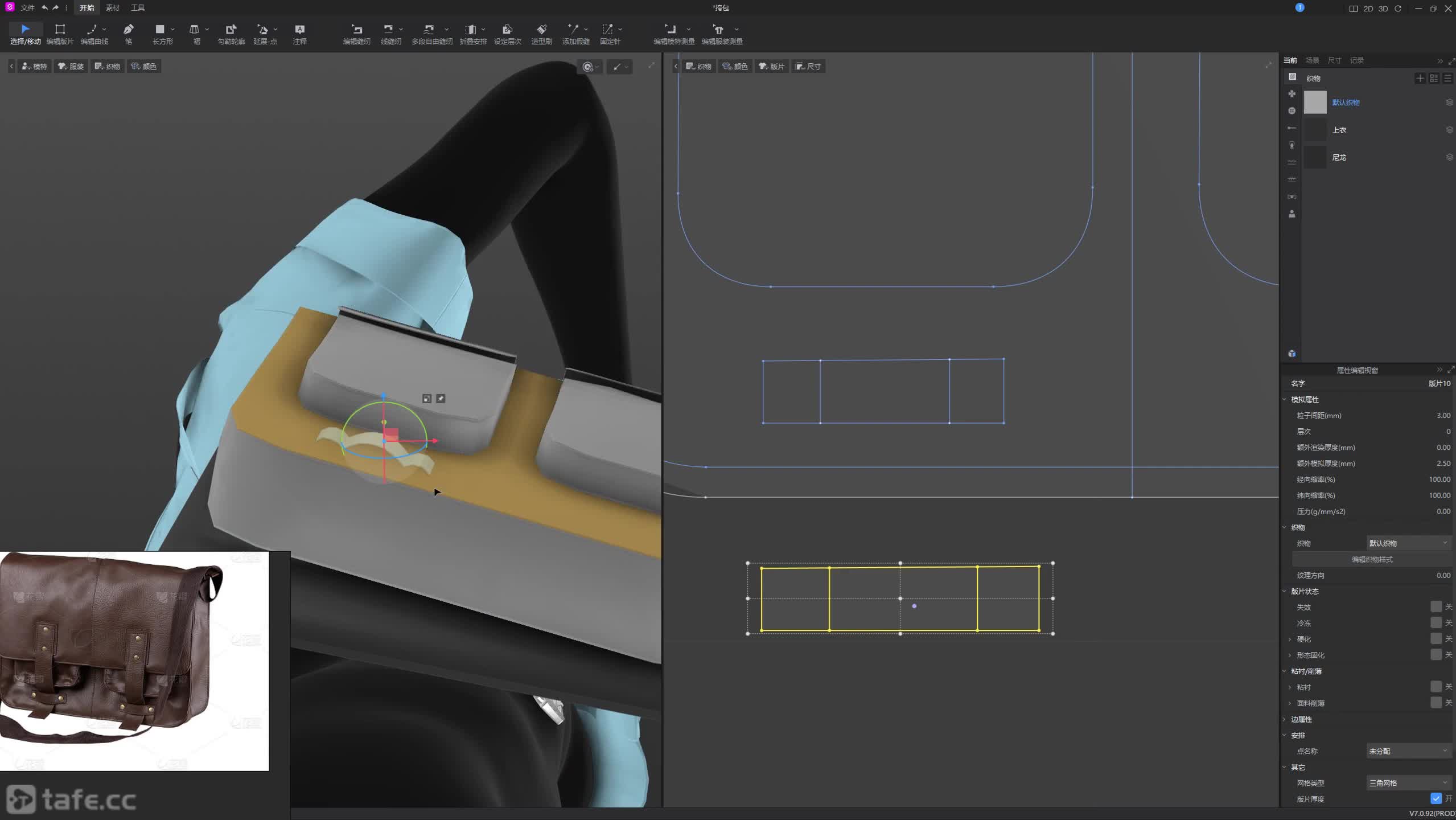This screenshot has width=1456, height=820.
Task: Click the 尺寸 button in 2D view
Action: coord(808,66)
